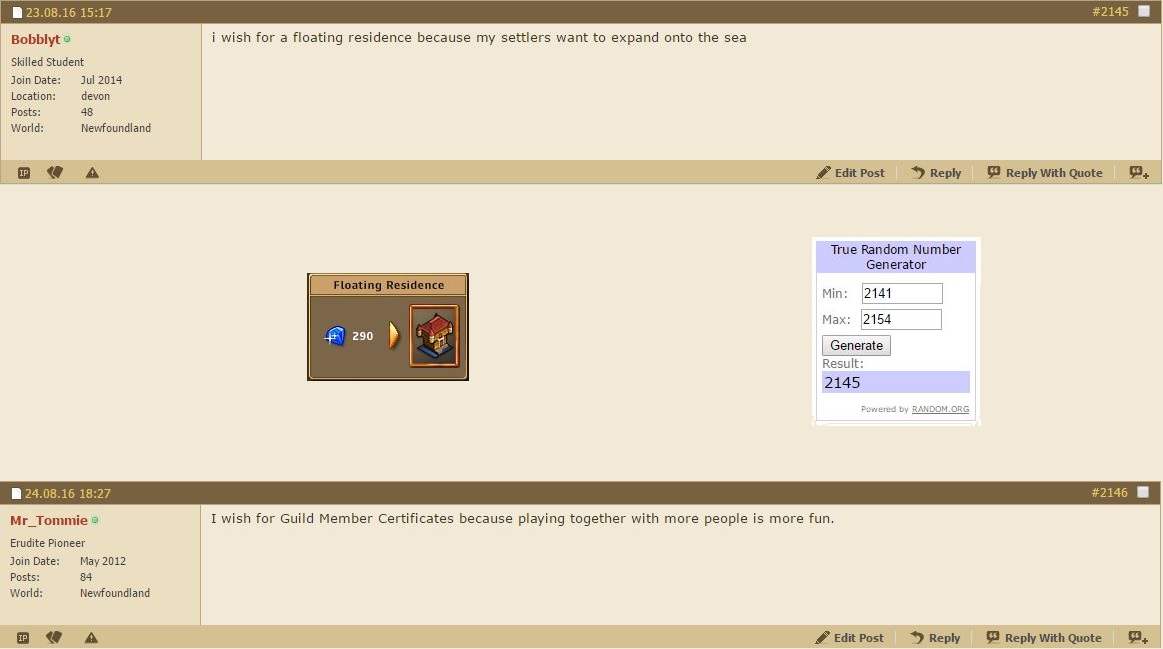The height and width of the screenshot is (649, 1163).
Task: Click Mr_Tommie's post count 84
Action: click(86, 578)
